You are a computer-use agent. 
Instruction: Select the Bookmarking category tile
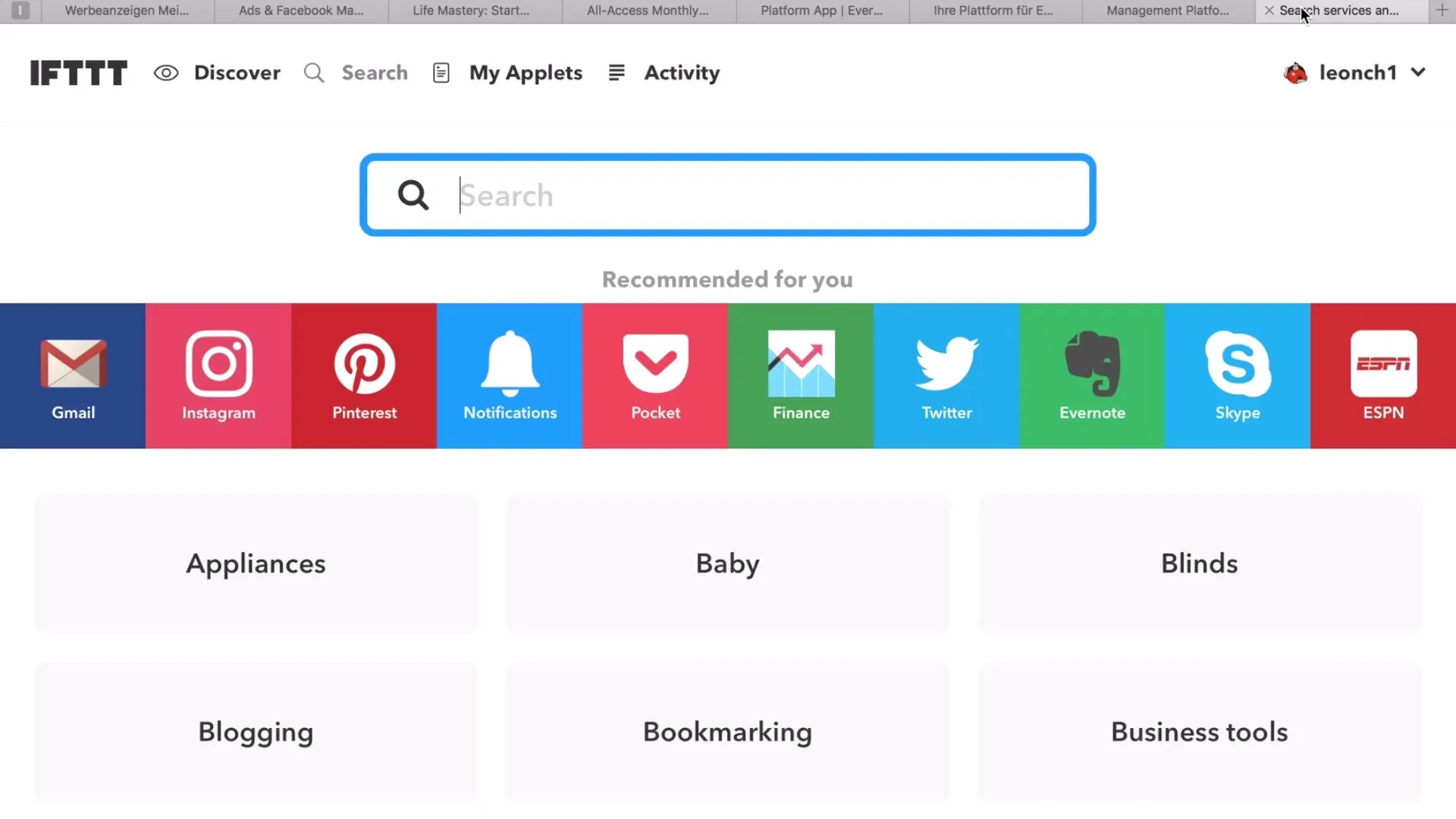[728, 731]
